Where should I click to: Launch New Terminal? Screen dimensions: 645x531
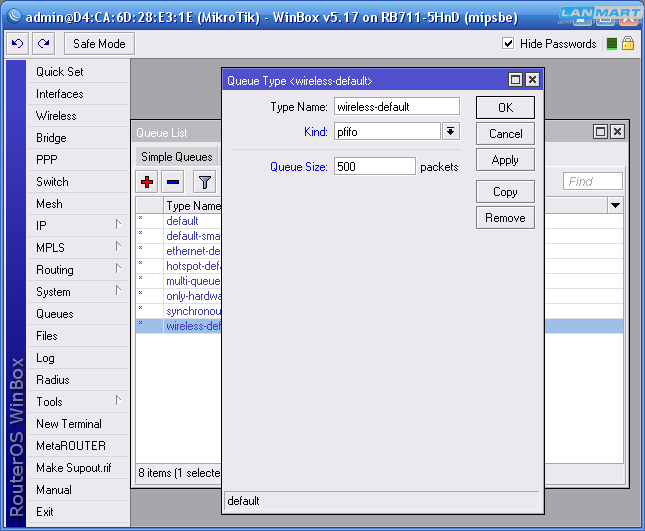tap(78, 424)
